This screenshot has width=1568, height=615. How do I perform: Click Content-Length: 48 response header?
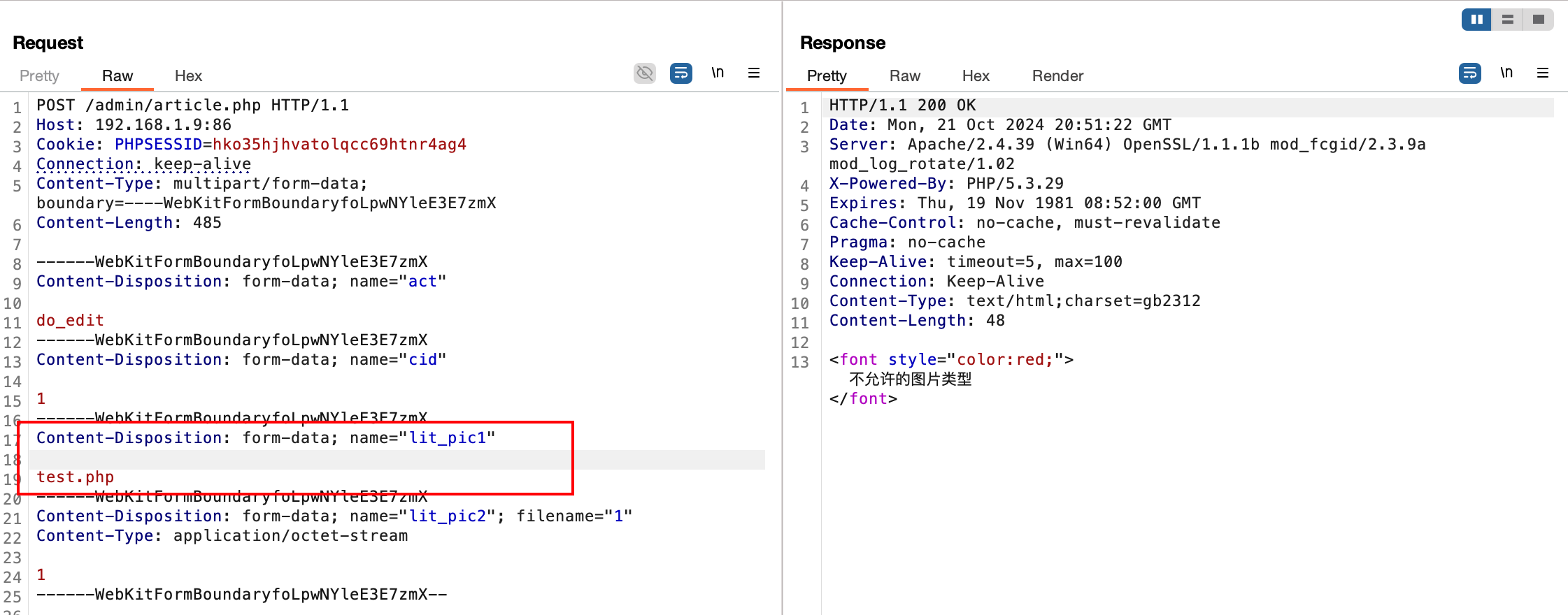pos(917,321)
